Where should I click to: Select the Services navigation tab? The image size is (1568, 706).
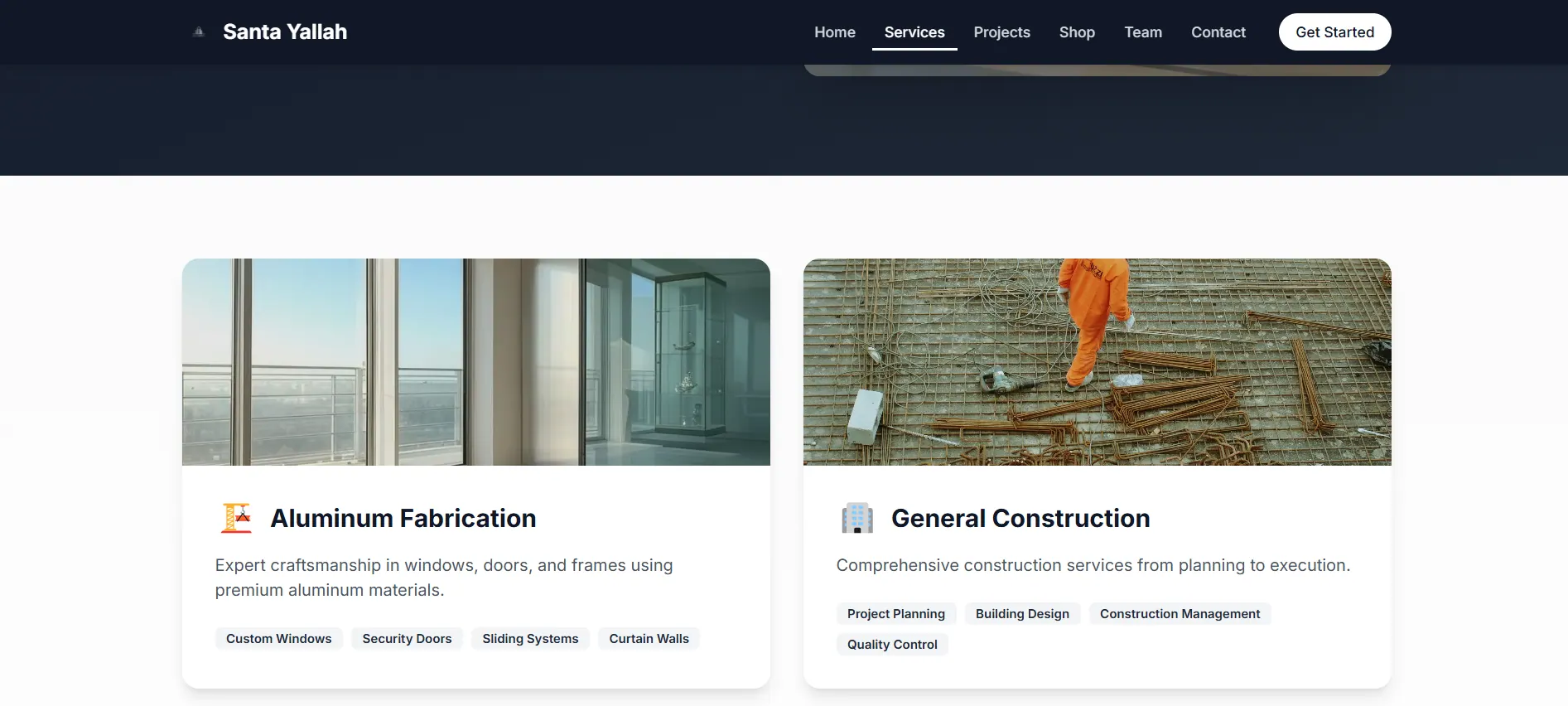pyautogui.click(x=914, y=32)
